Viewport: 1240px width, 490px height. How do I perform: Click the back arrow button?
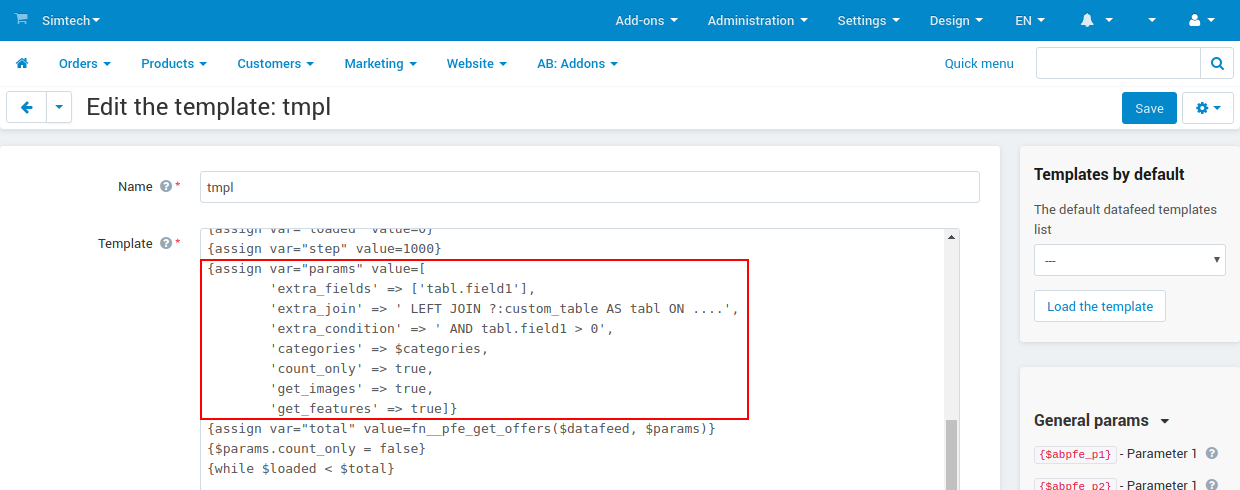27,108
